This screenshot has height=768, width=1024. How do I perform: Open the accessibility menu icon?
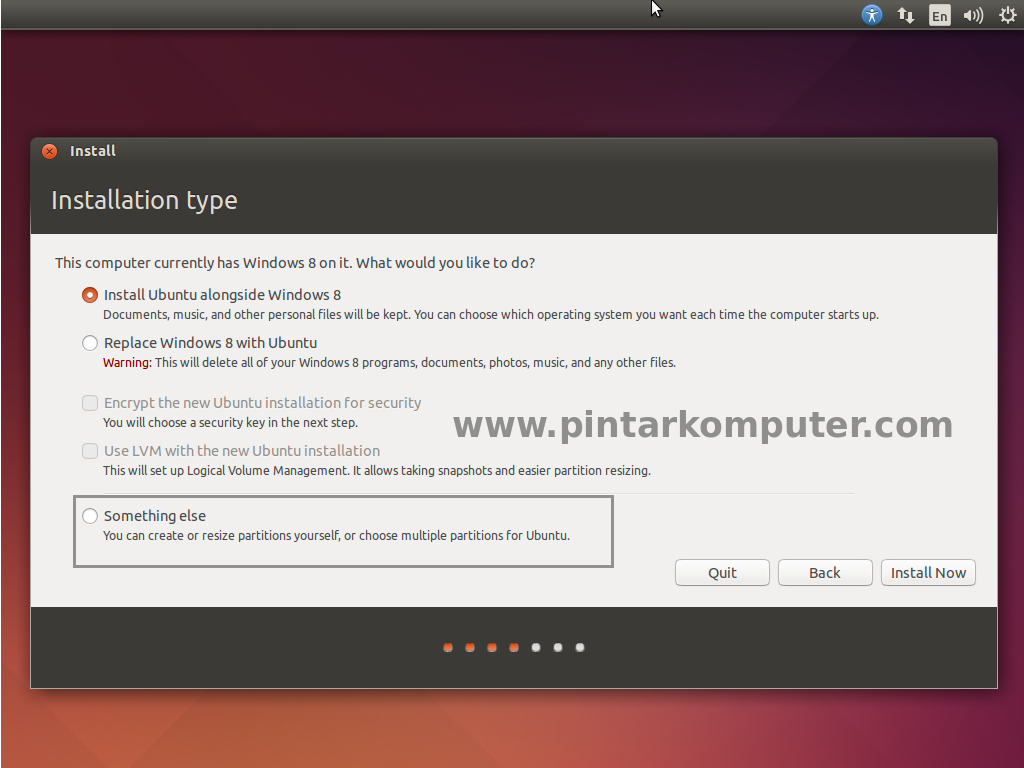(871, 14)
